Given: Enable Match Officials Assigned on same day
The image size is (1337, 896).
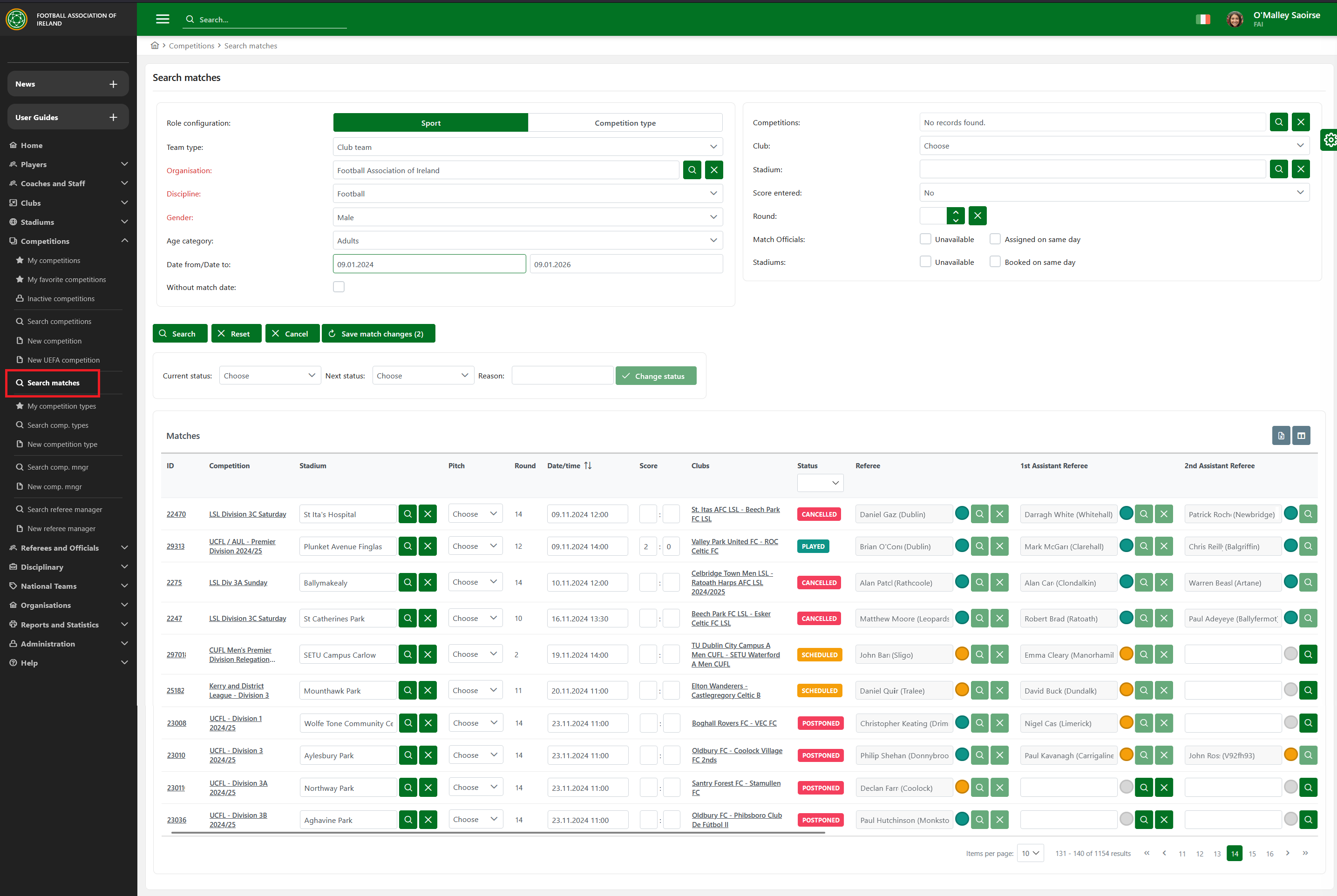Looking at the screenshot, I should coord(995,239).
